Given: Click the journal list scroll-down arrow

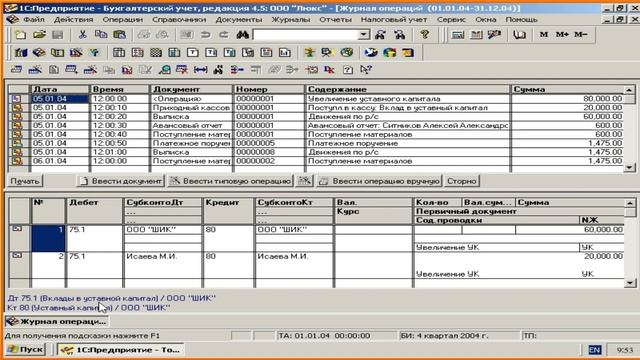Looking at the screenshot, I should [629, 167].
